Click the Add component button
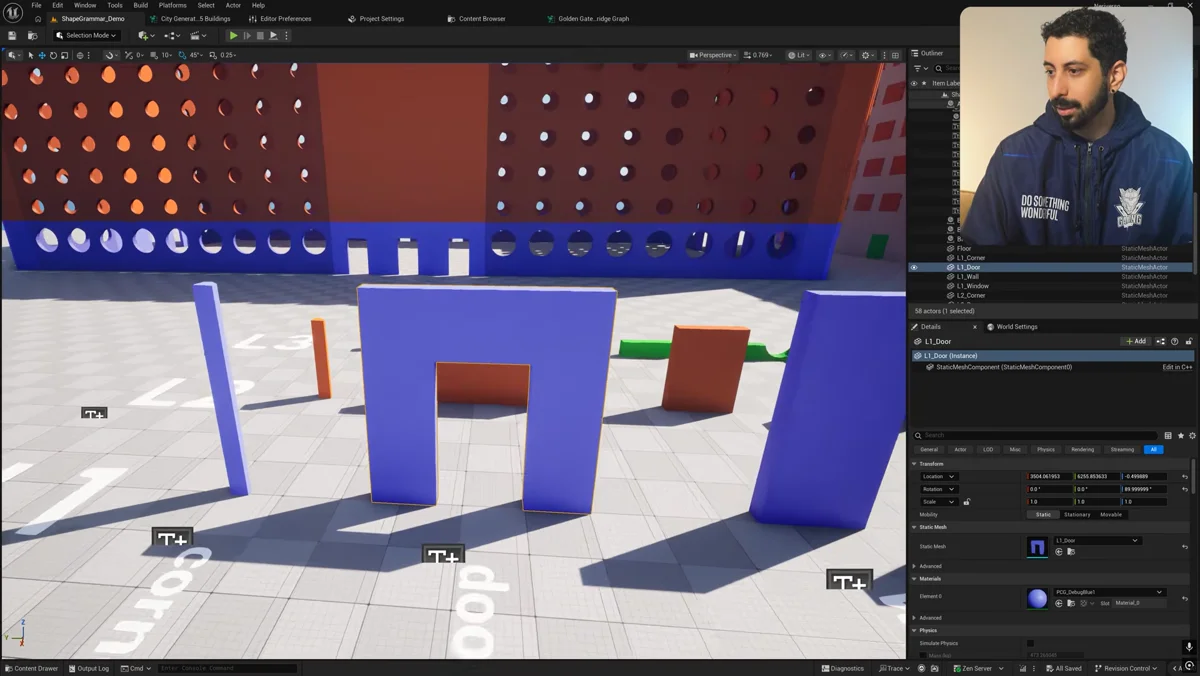Image resolution: width=1200 pixels, height=676 pixels. tap(1136, 341)
